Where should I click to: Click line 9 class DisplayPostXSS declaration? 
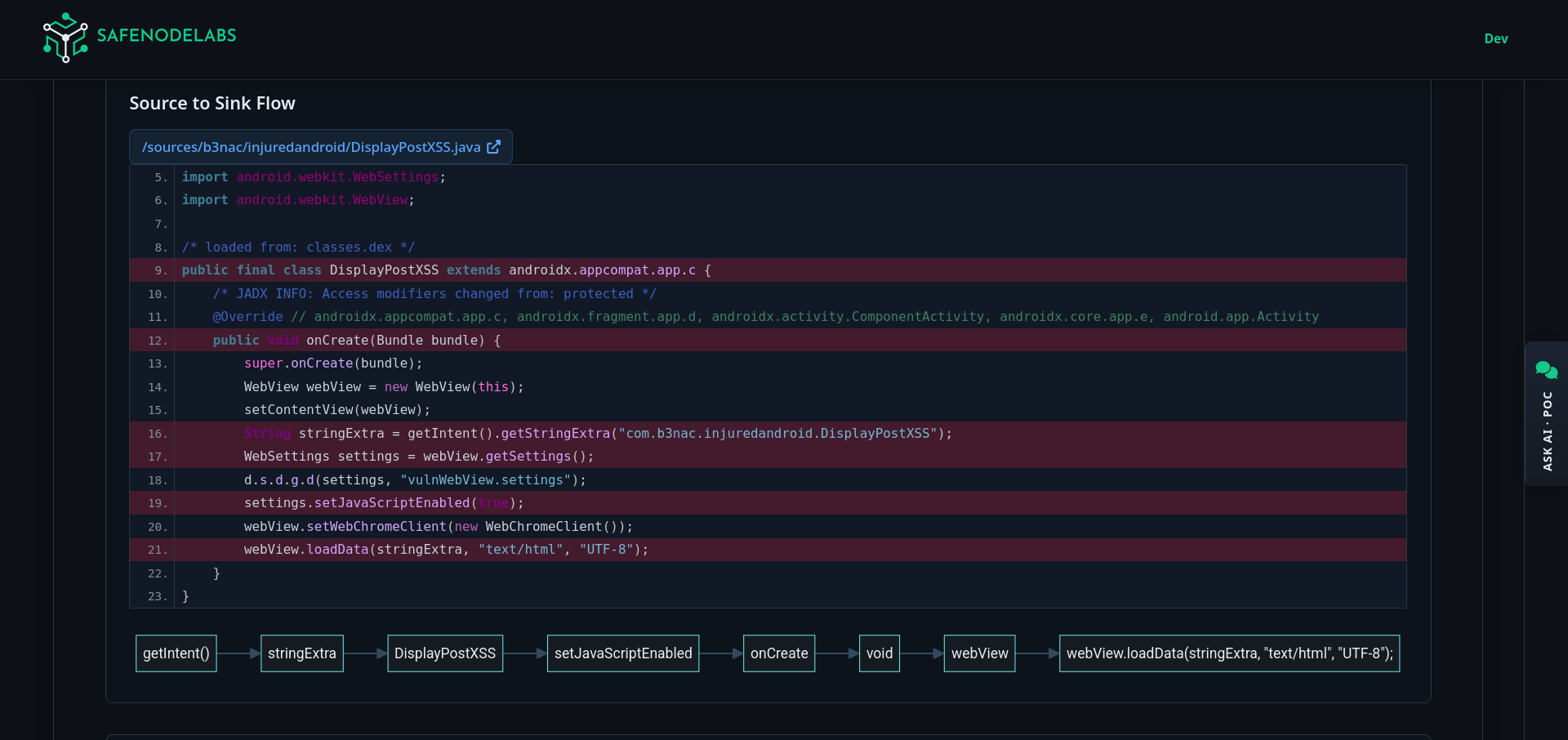(x=447, y=270)
